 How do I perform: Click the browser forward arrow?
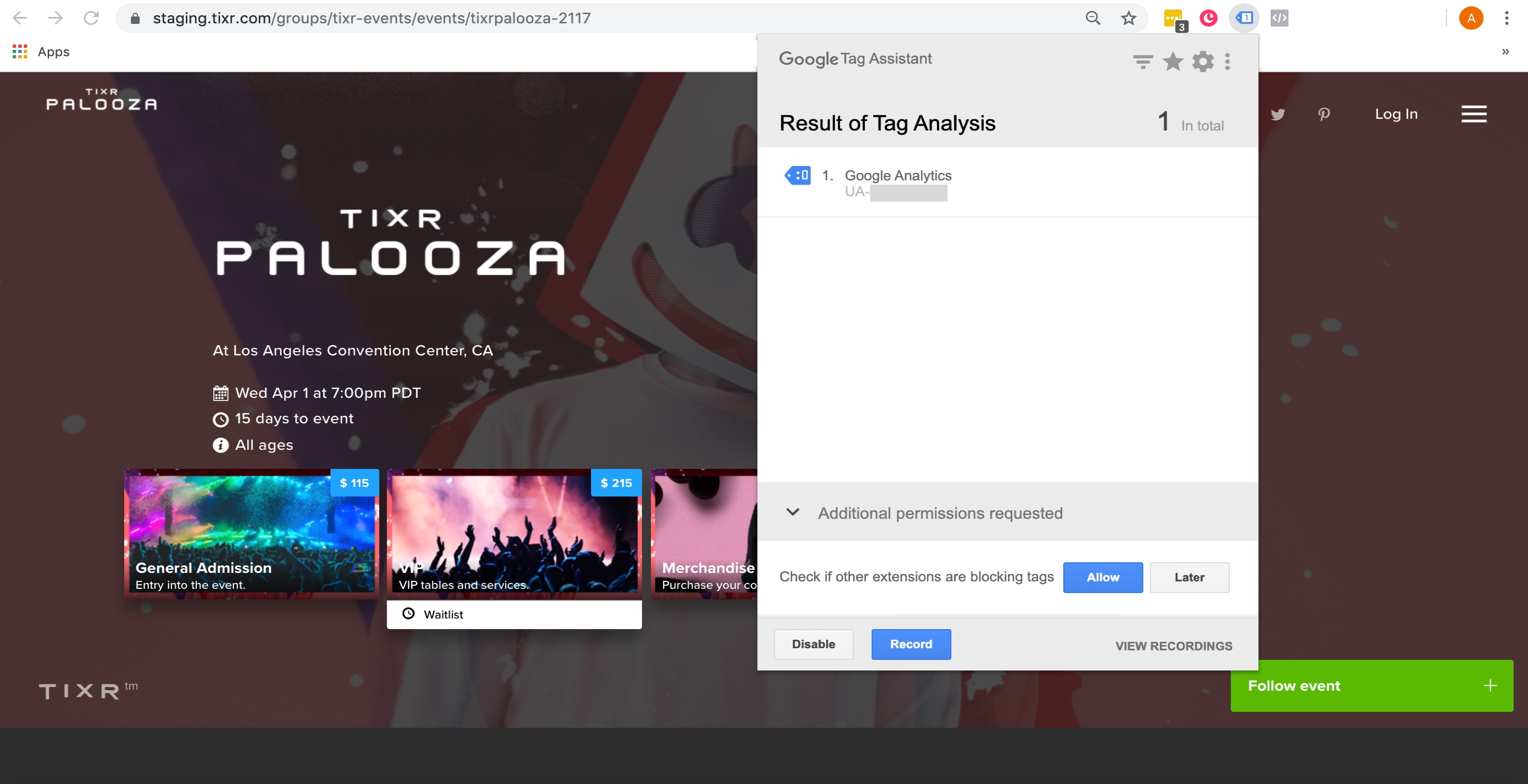point(56,18)
